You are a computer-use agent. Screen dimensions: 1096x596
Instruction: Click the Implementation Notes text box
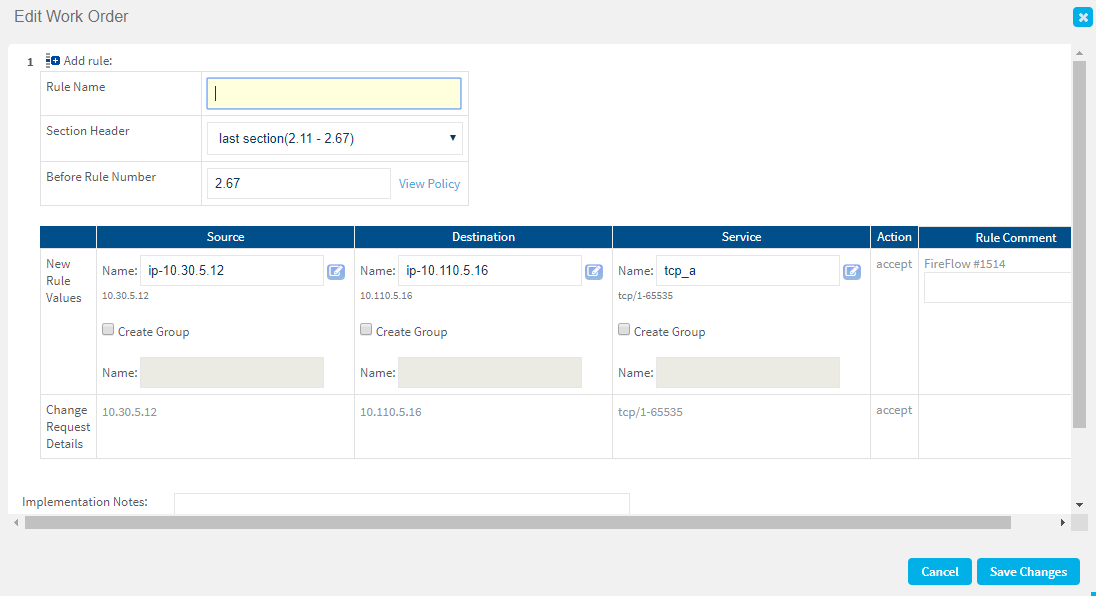[x=401, y=503]
